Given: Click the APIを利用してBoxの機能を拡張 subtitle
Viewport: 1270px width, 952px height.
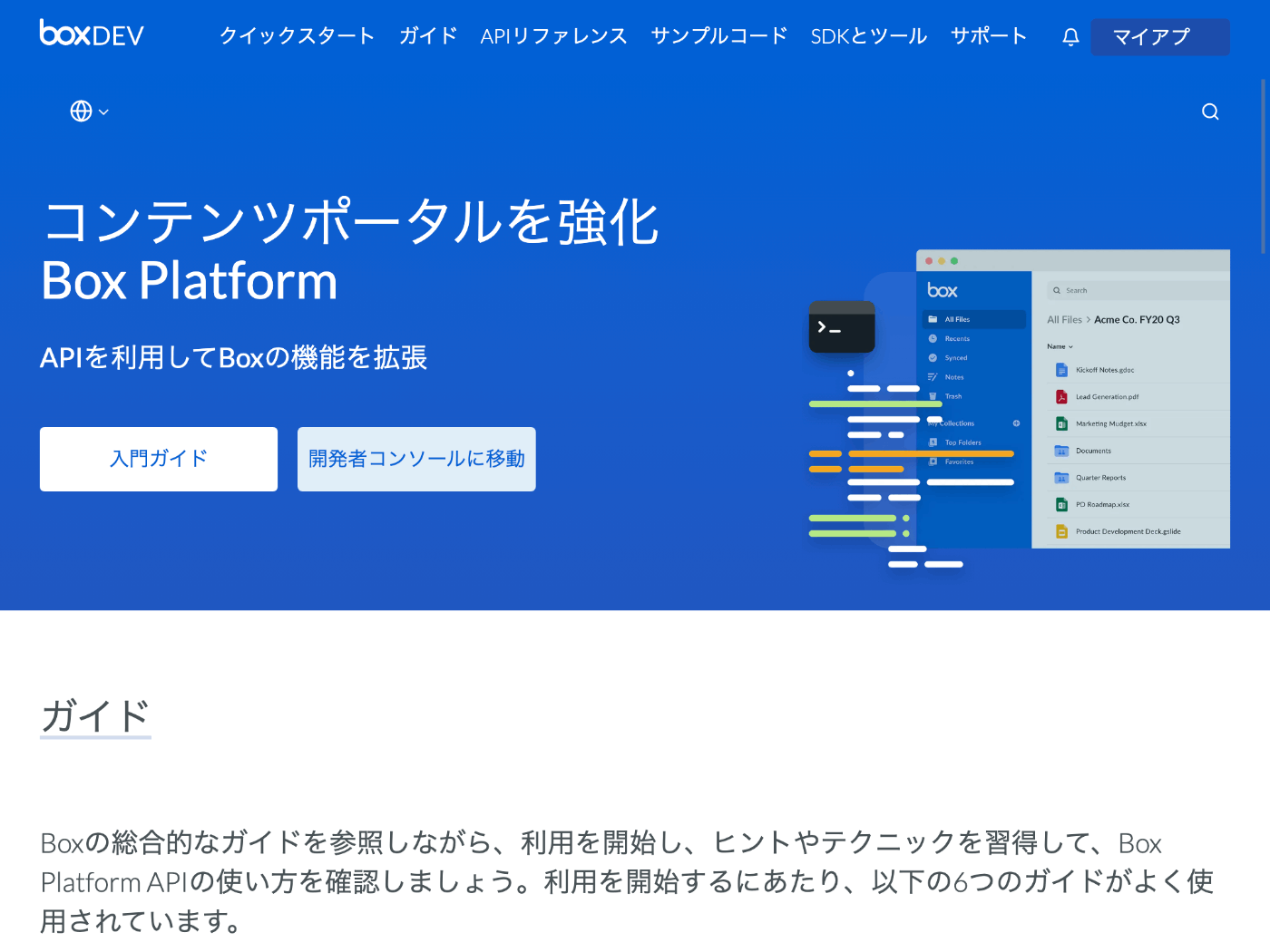Looking at the screenshot, I should (x=233, y=357).
